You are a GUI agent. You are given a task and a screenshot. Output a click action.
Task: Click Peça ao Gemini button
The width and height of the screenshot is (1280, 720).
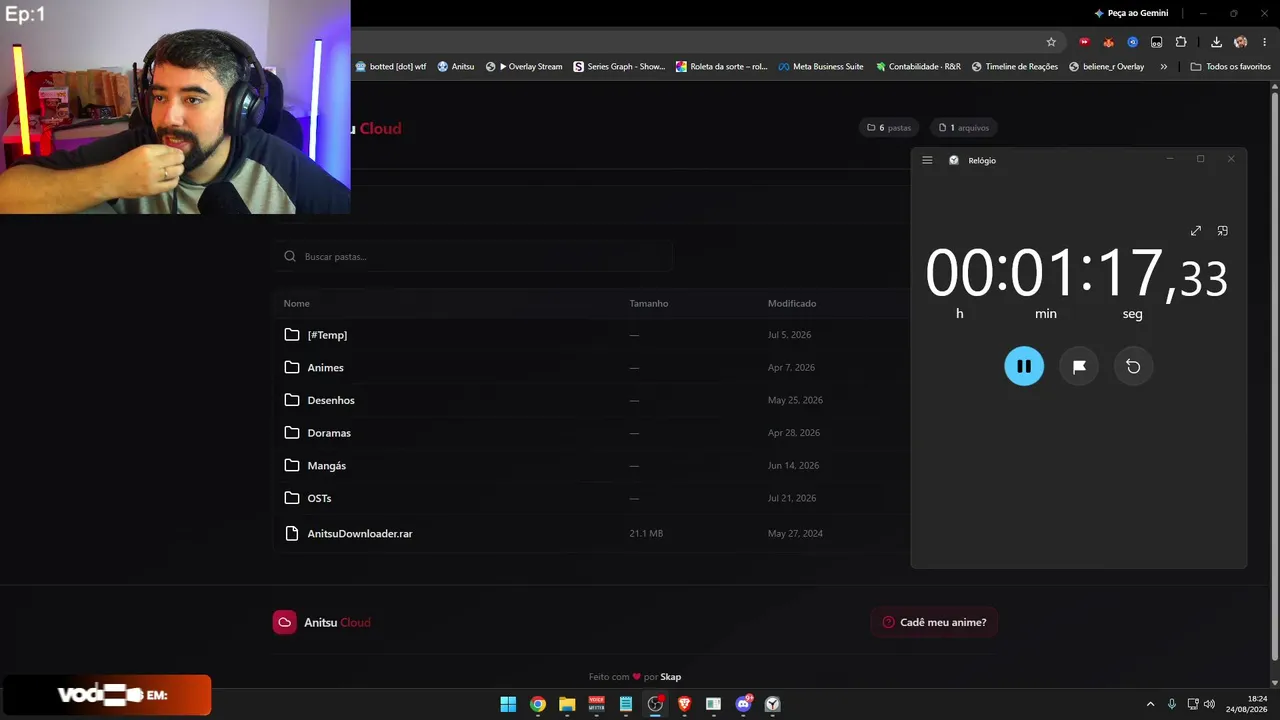pyautogui.click(x=1131, y=13)
